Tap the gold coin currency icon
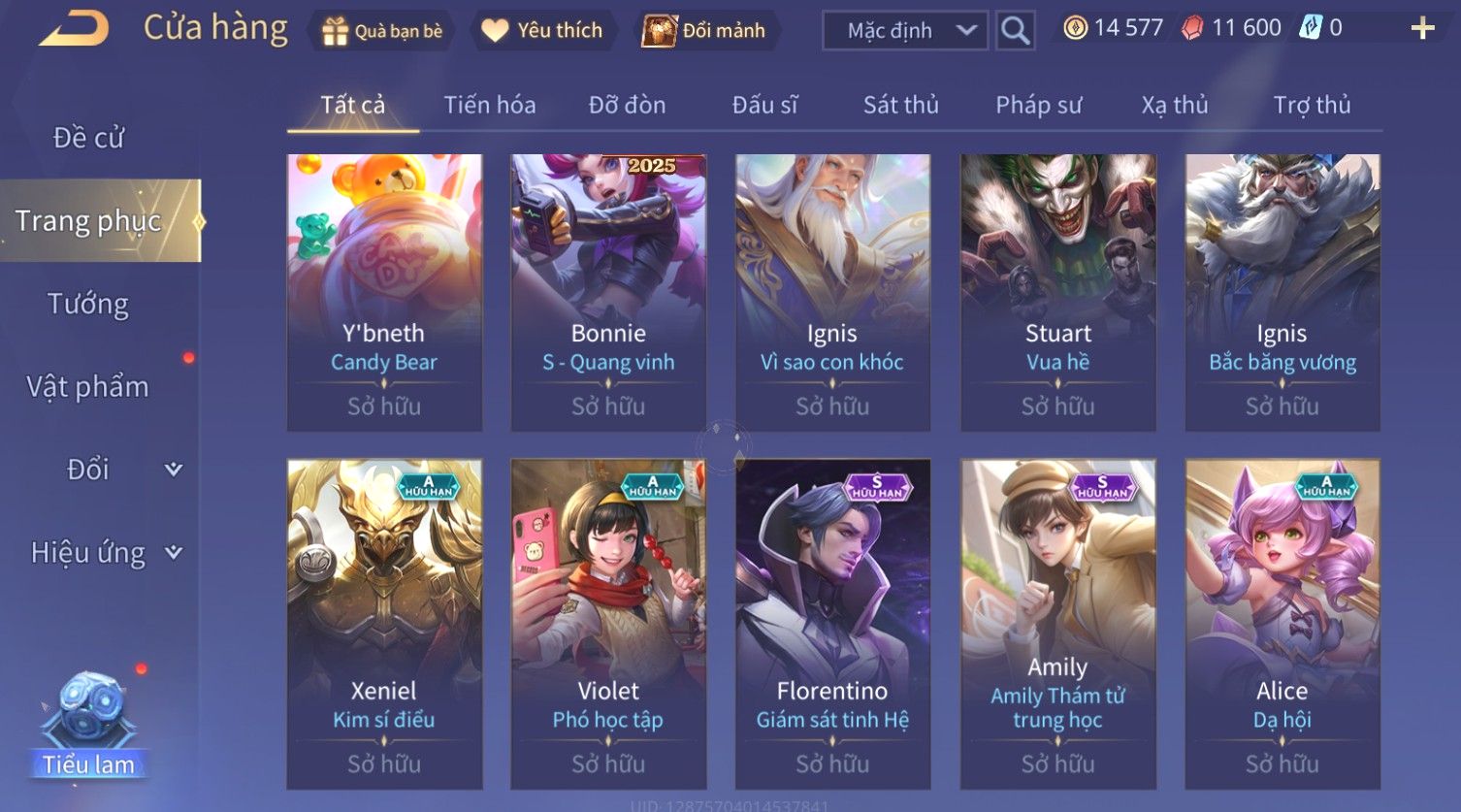1461x812 pixels. (1075, 28)
